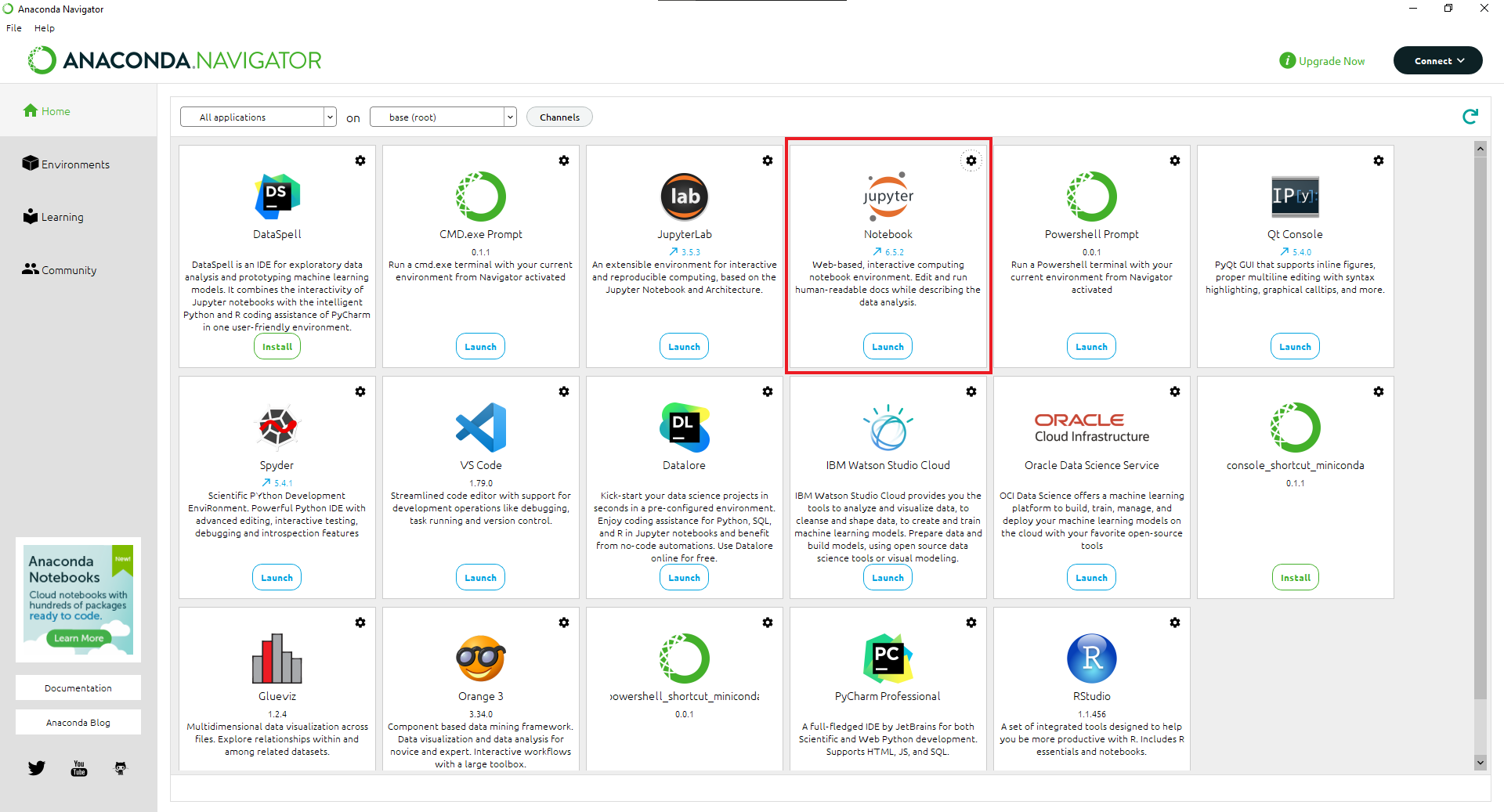Open the Anaconda Blog button
This screenshot has height=812, width=1504.
(78, 722)
